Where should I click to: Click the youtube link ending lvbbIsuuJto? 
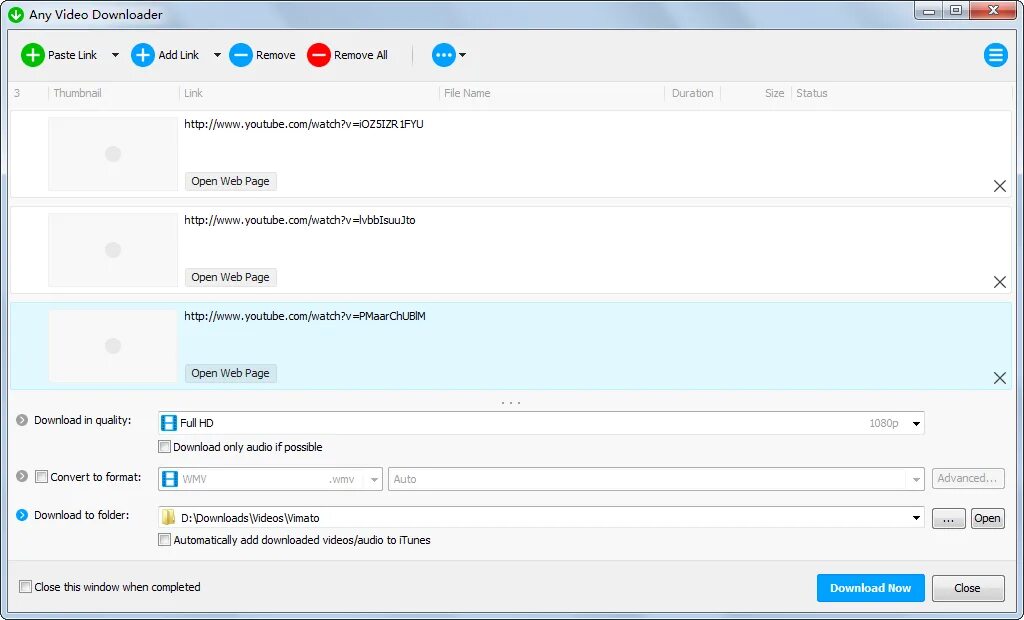(x=300, y=220)
